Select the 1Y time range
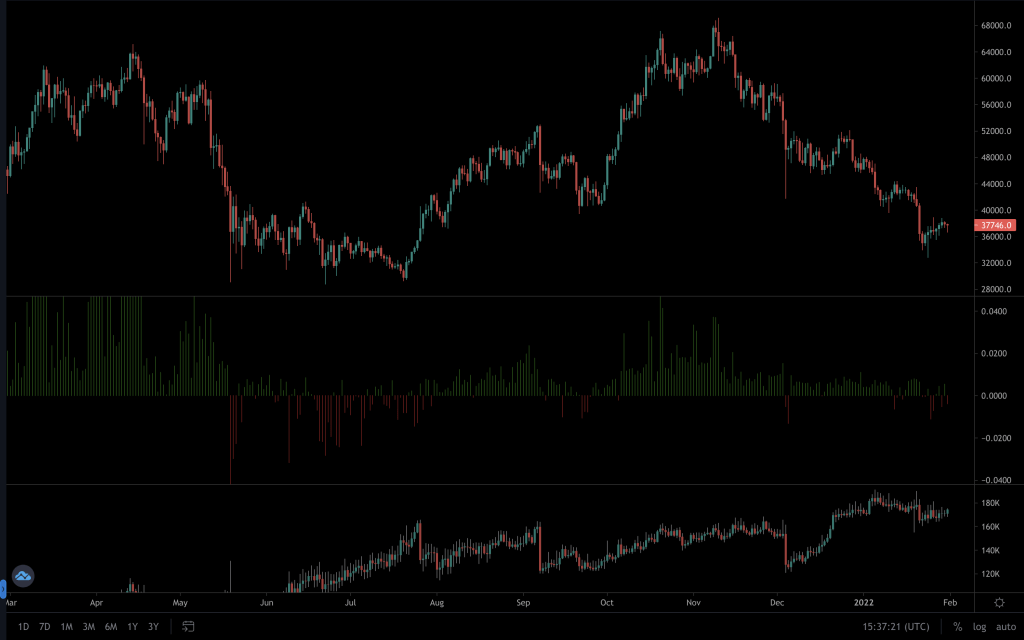This screenshot has width=1024, height=640. point(133,626)
